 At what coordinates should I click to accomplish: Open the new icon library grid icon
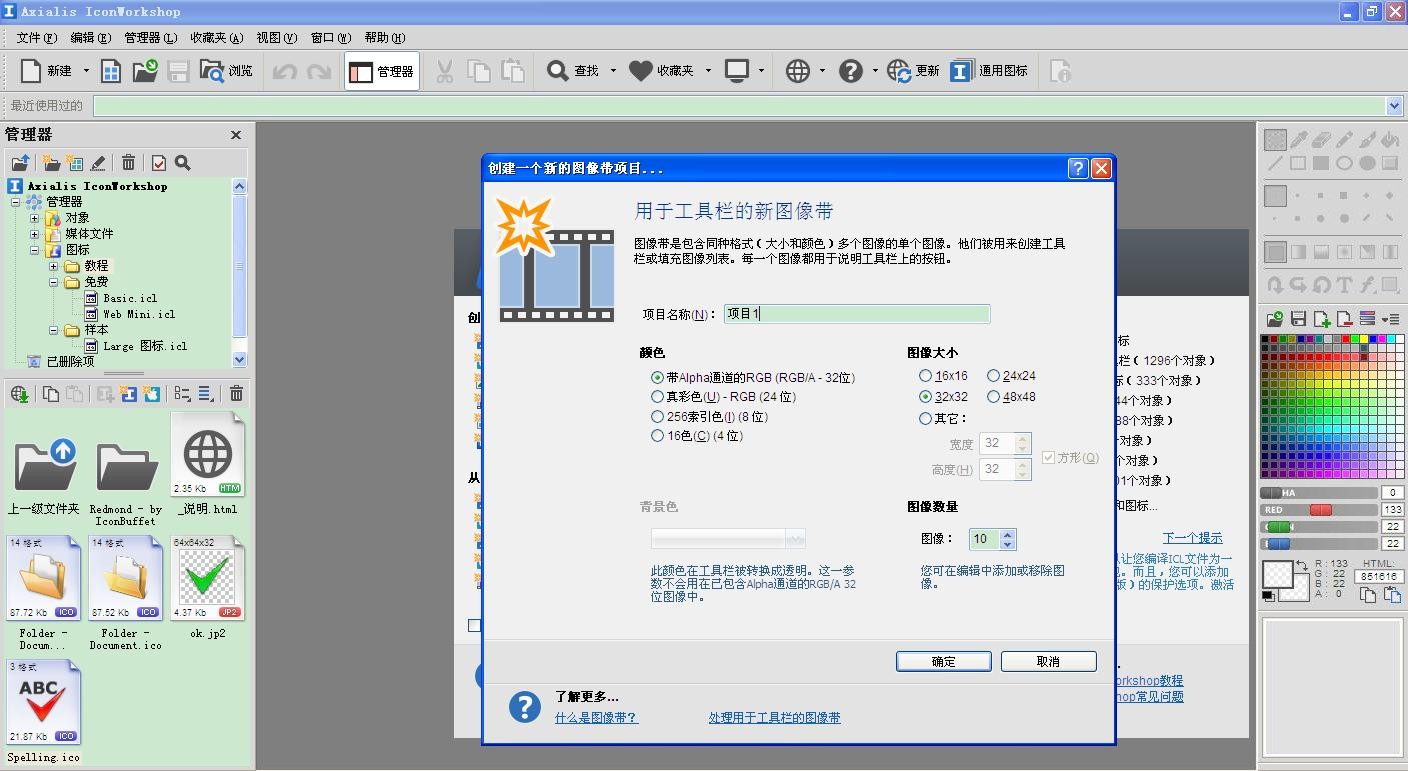(111, 71)
